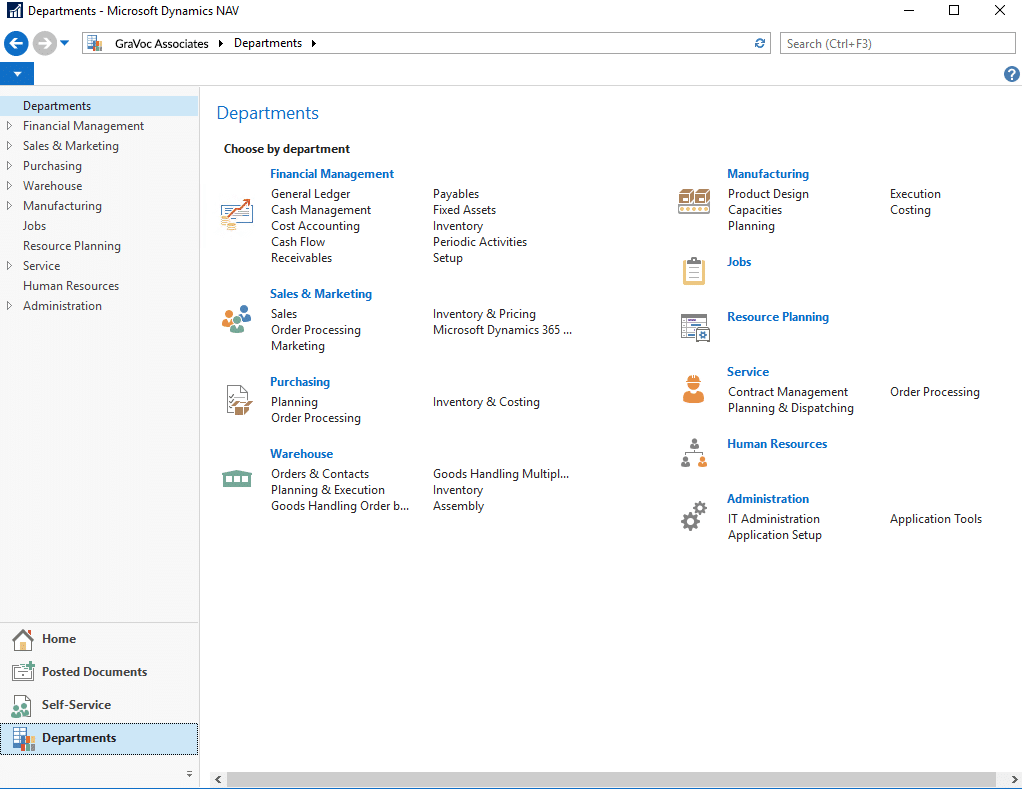Open the blue application menu dropdown
Image resolution: width=1022 pixels, height=789 pixels.
pyautogui.click(x=18, y=74)
